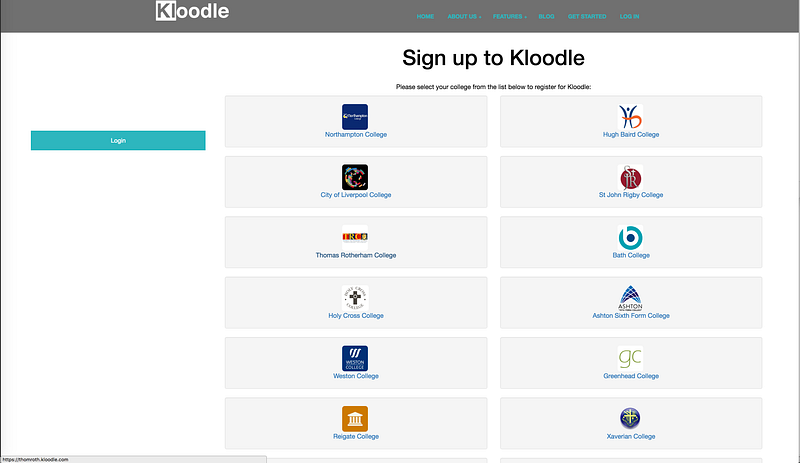Pick the Greenhead College gc logo
Image resolution: width=800 pixels, height=463 pixels.
630,358
